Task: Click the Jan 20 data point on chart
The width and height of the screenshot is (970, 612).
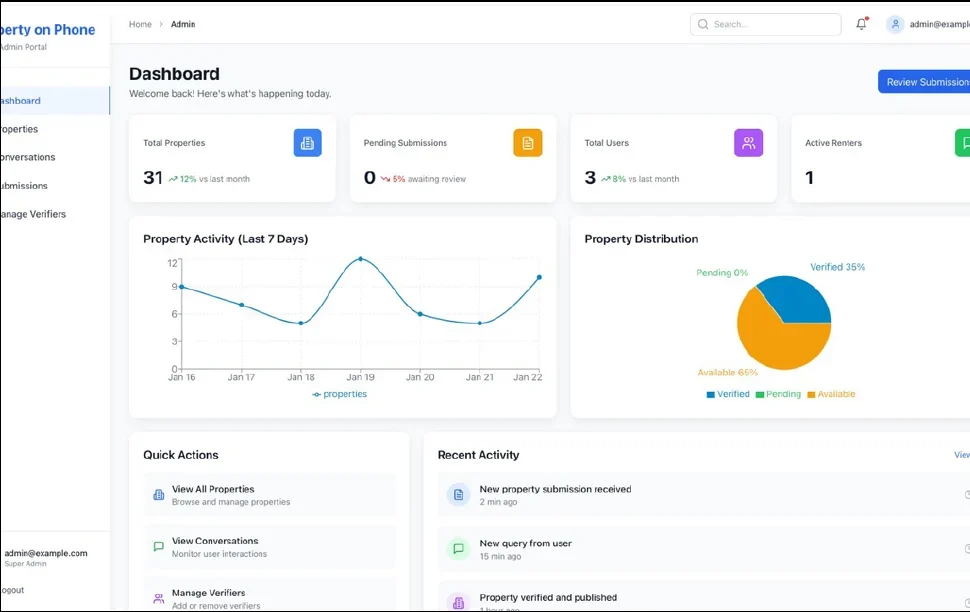Action: click(420, 314)
